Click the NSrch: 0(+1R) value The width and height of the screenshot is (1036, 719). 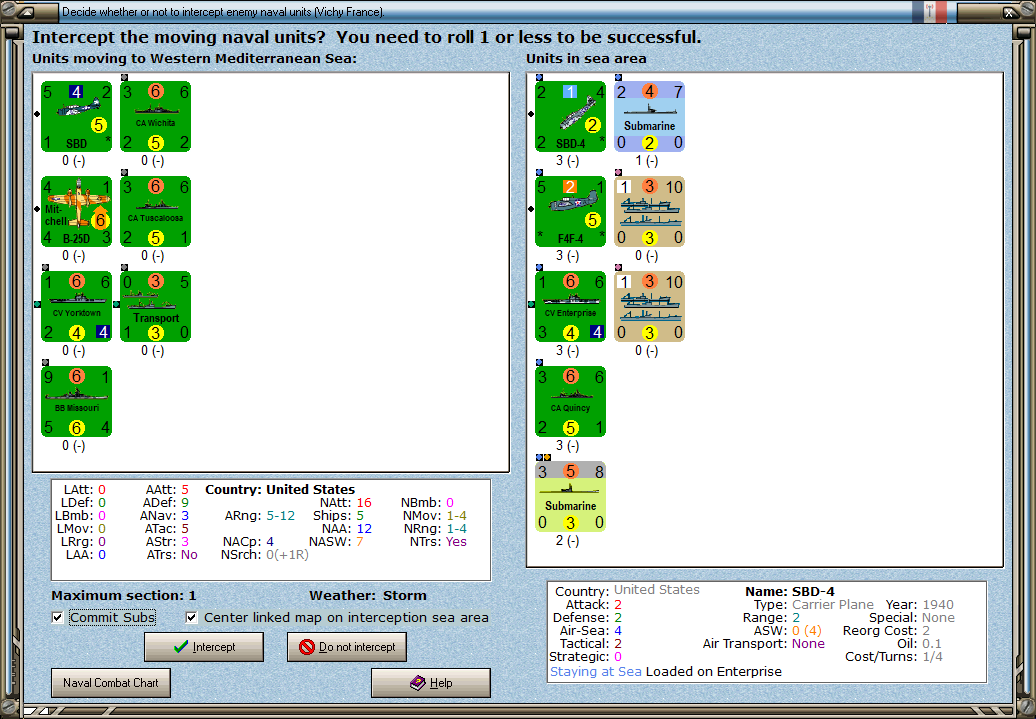[x=265, y=554]
